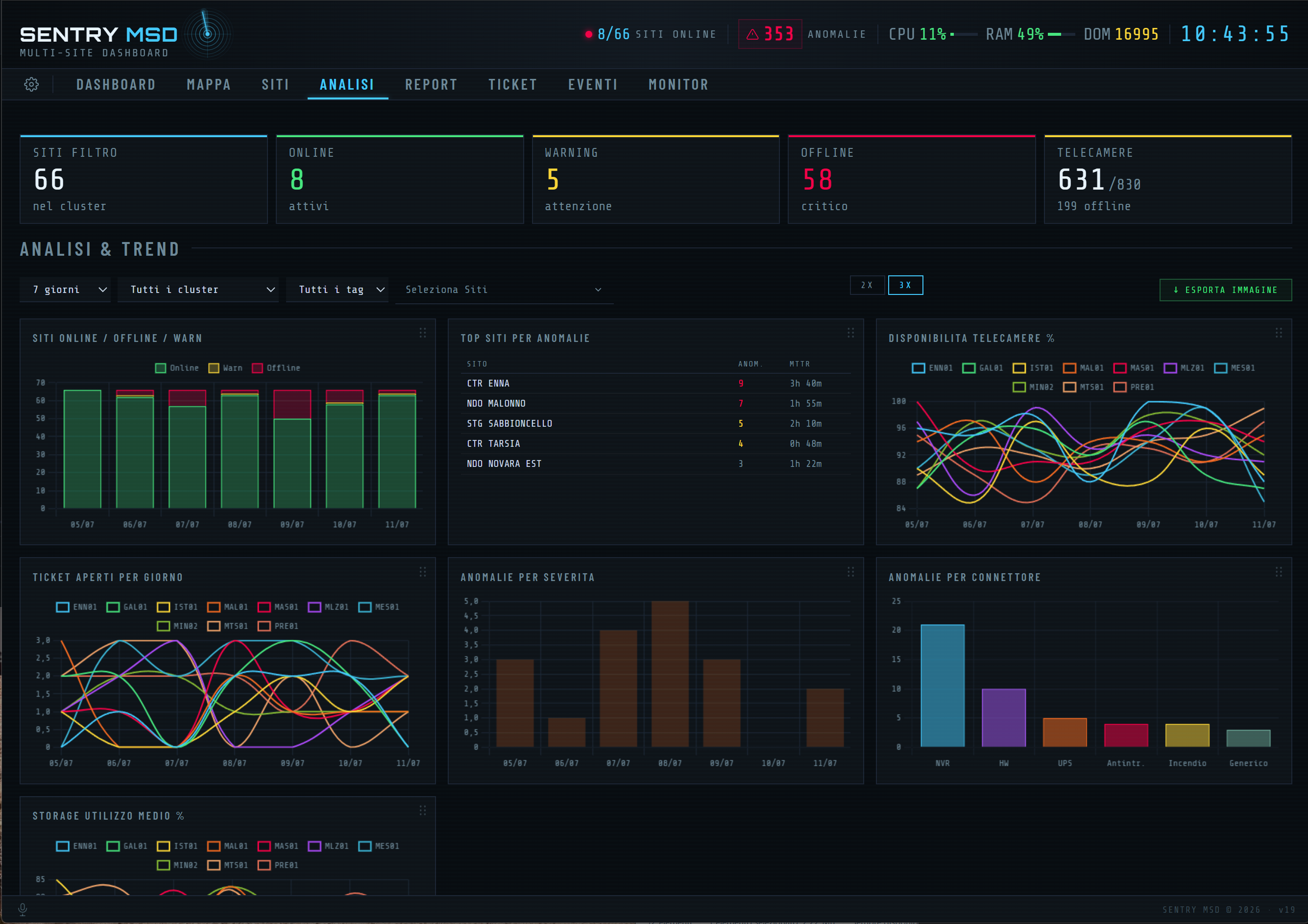Switch to the REPORT tab

(431, 85)
